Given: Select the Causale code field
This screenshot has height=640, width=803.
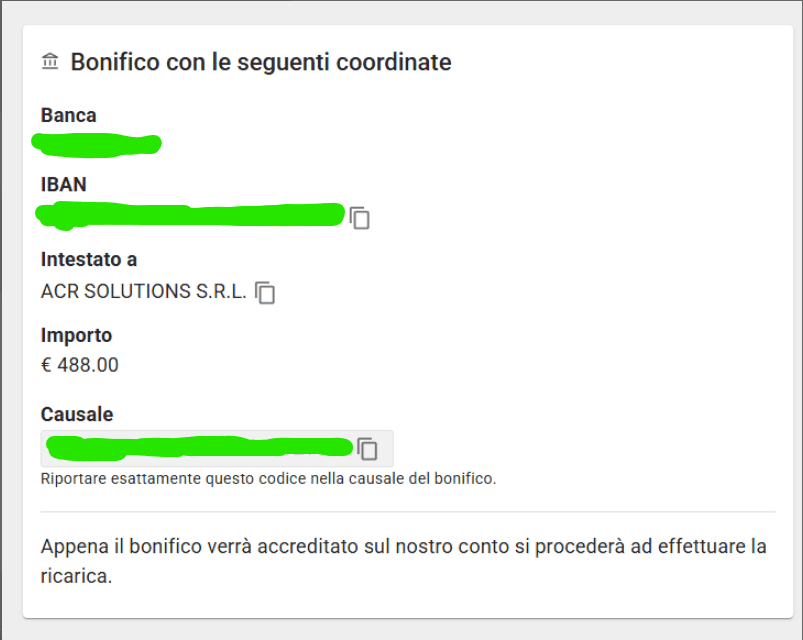Looking at the screenshot, I should point(217,449).
